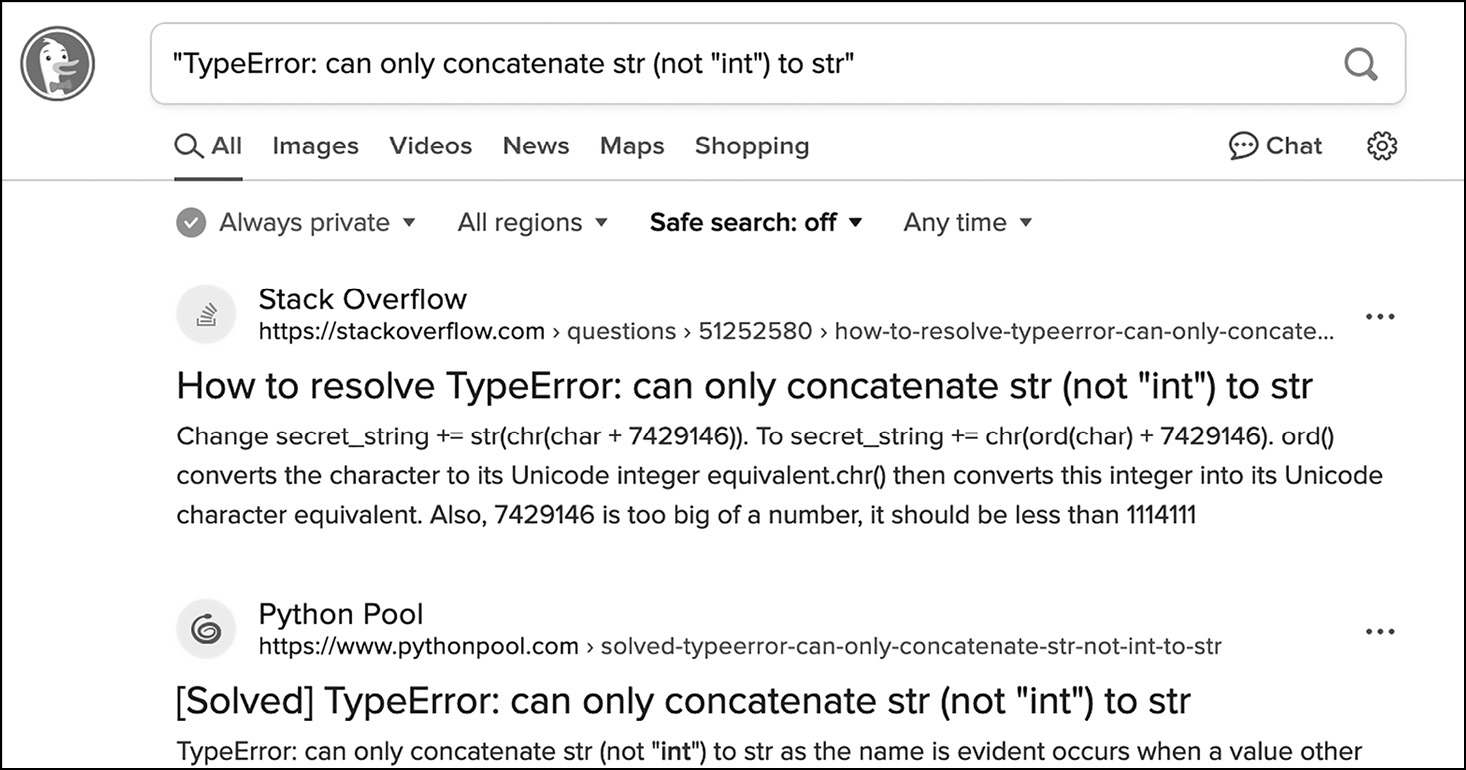Viewport: 1466px width, 770px height.
Task: Open "How to resolve TypeError" result title
Action: pyautogui.click(x=744, y=386)
